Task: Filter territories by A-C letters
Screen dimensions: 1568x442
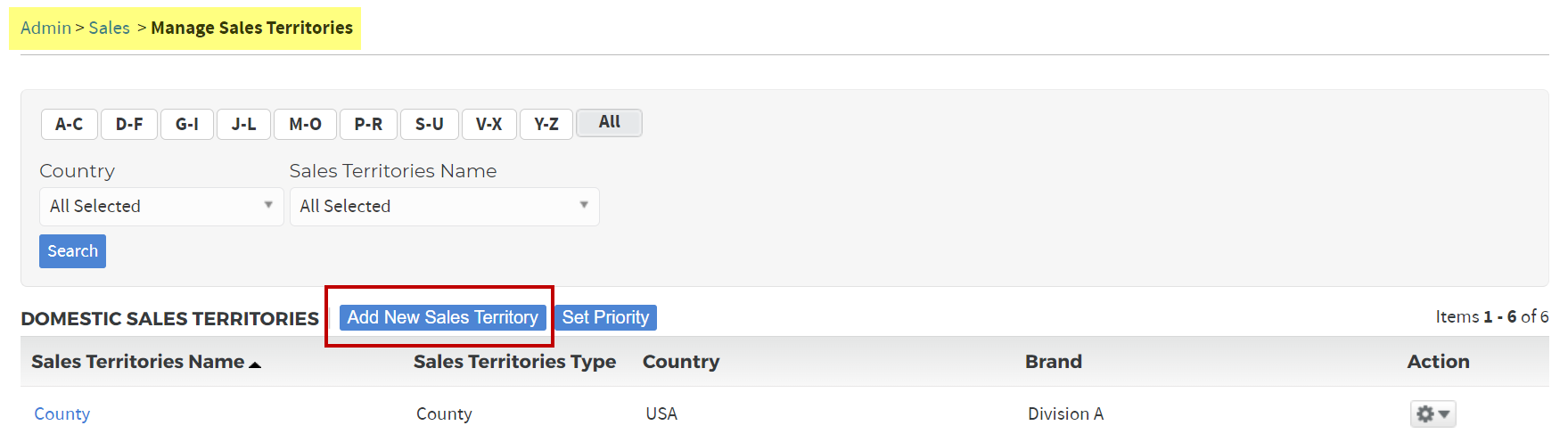Action: coord(70,124)
